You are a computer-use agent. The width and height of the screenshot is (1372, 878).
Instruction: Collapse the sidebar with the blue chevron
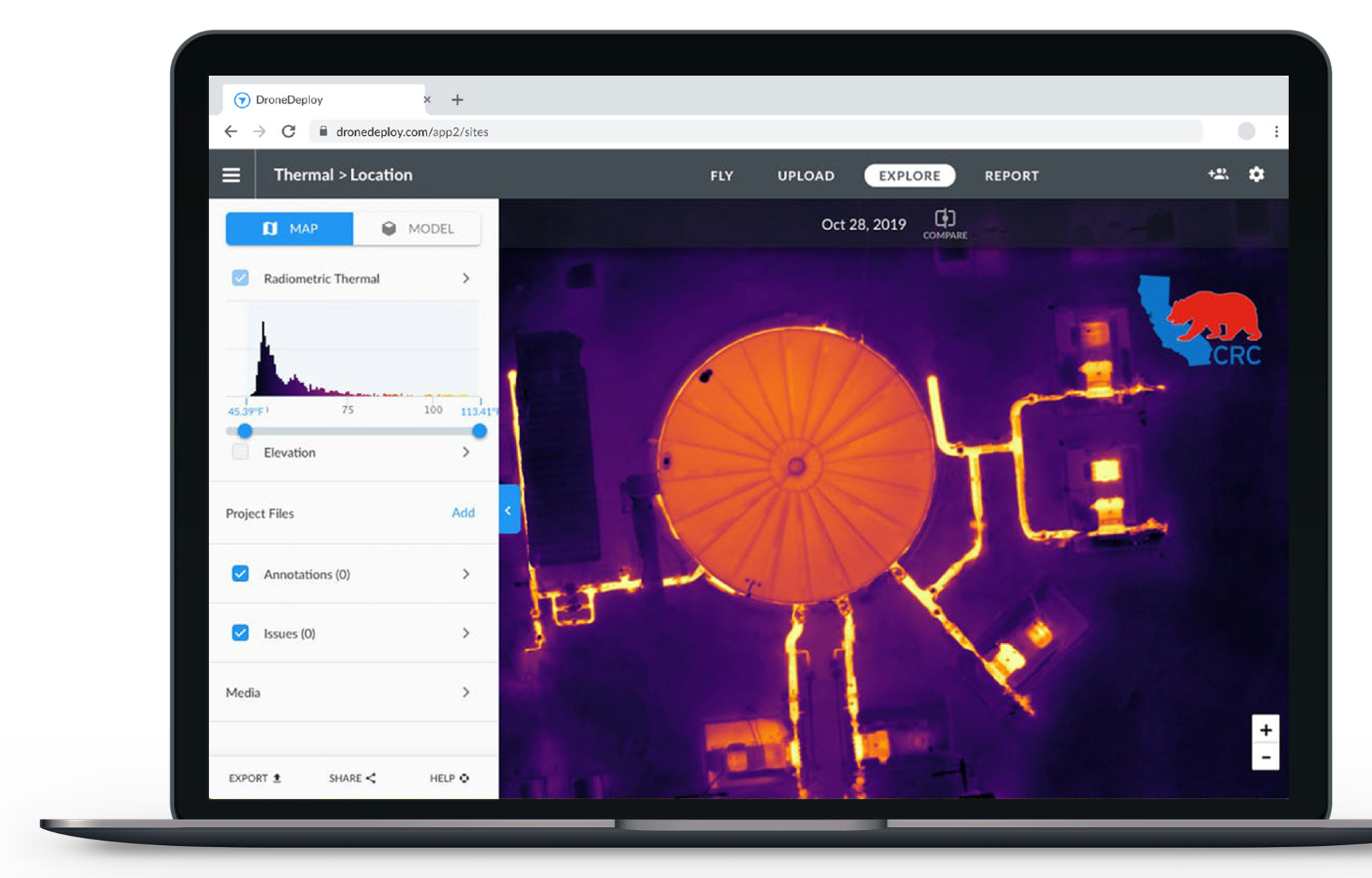(508, 510)
